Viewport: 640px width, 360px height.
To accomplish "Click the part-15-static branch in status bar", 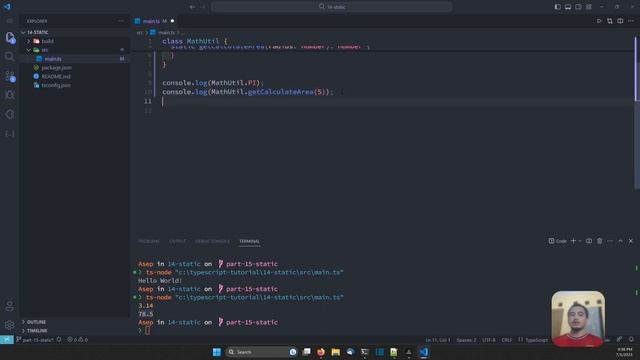I will tap(35, 340).
